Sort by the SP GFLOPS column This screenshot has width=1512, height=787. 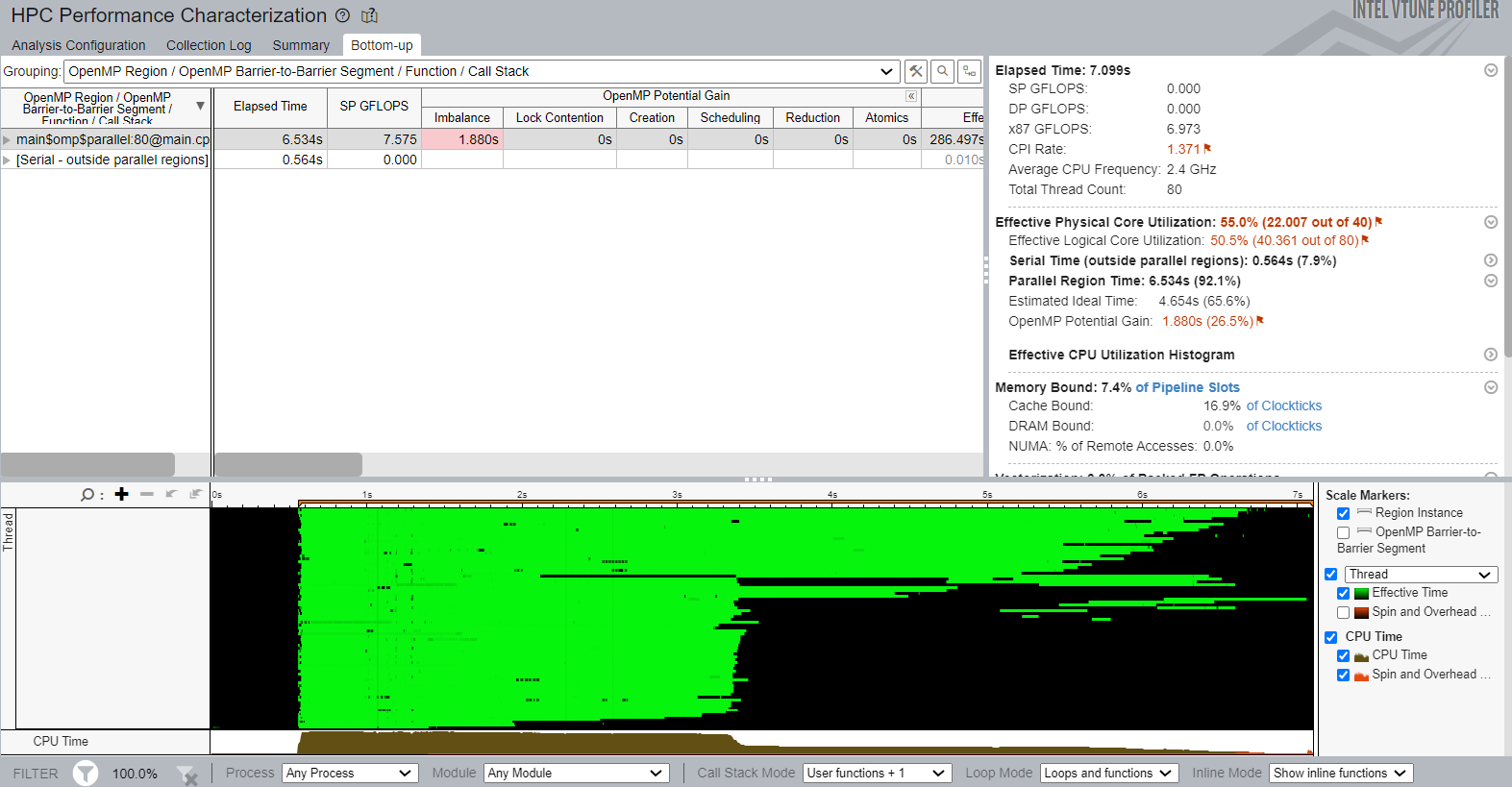tap(374, 107)
